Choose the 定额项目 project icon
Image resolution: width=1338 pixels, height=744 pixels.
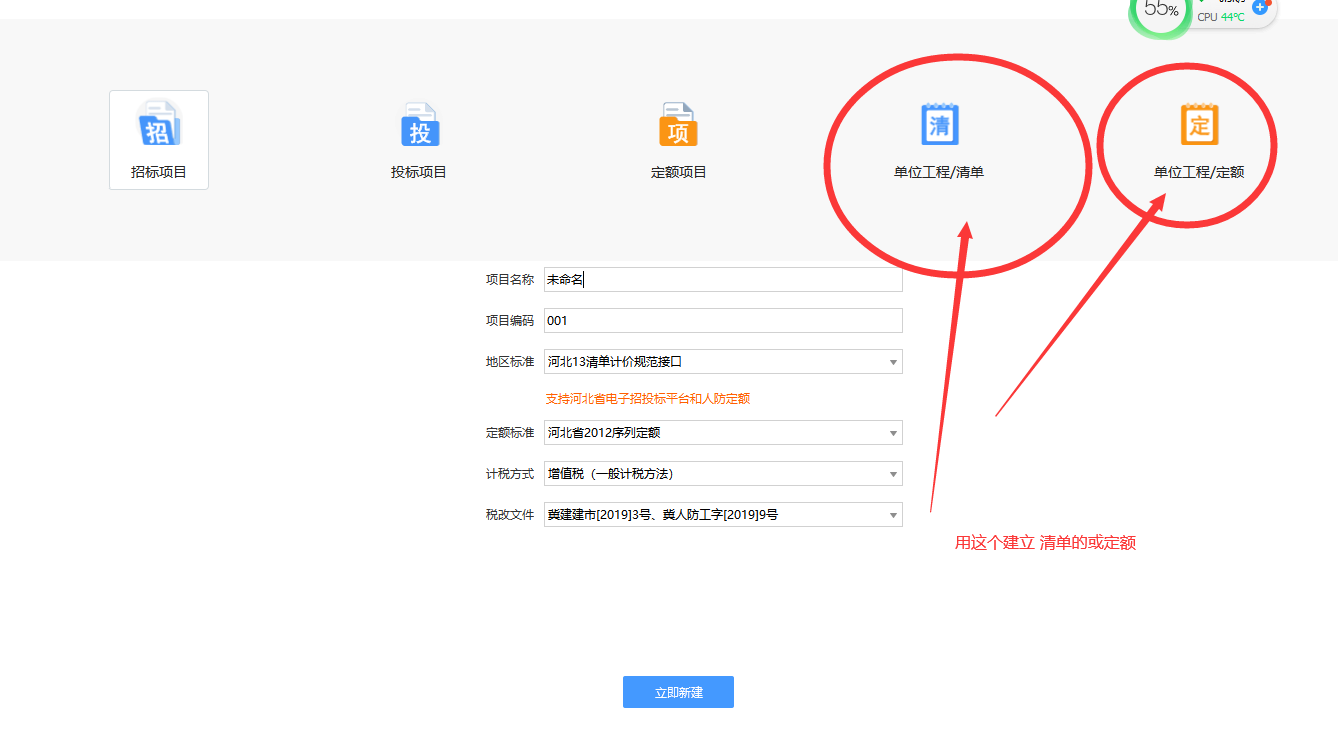679,124
